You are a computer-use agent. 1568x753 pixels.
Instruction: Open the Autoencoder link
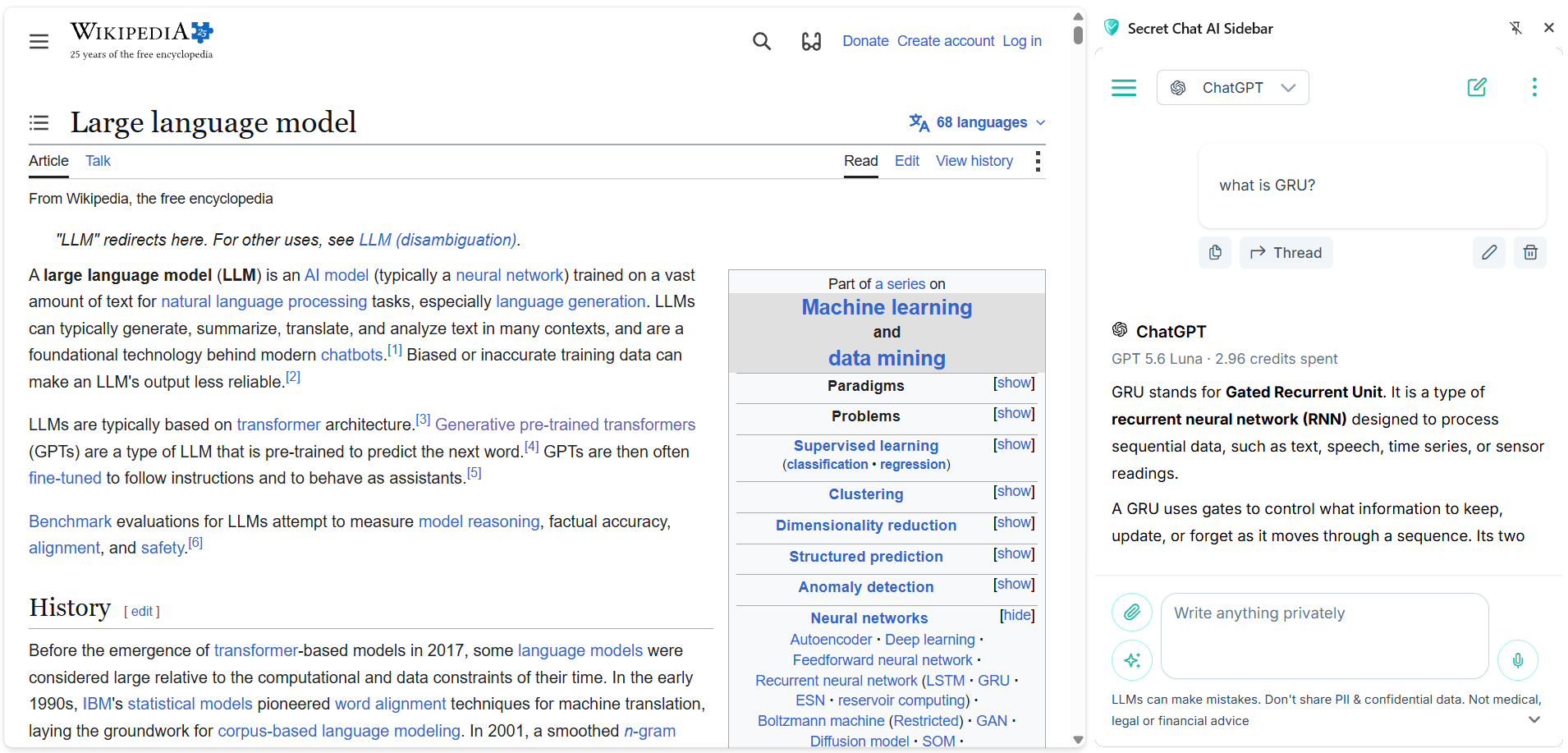831,640
